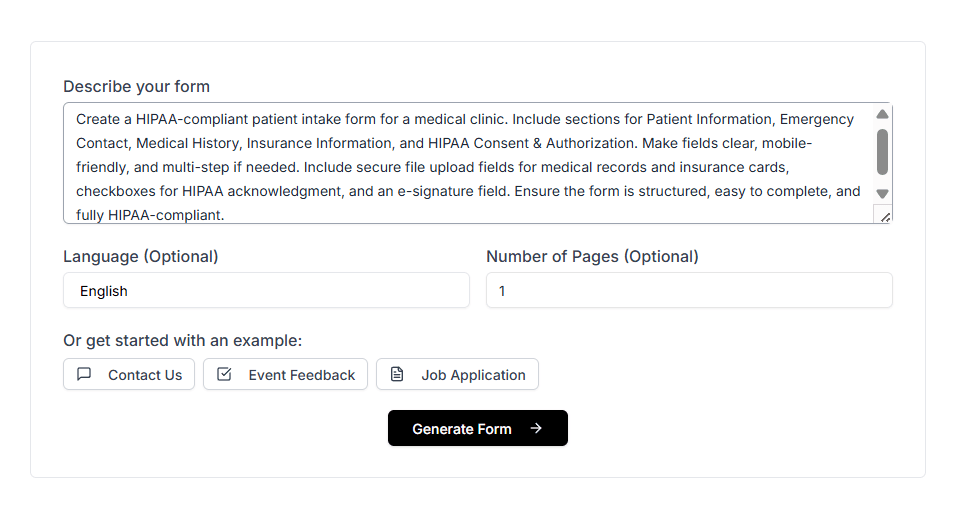Screen dimensions: 954x528
Task: Click the chat bubble icon beside Contact Us
Action: point(84,374)
